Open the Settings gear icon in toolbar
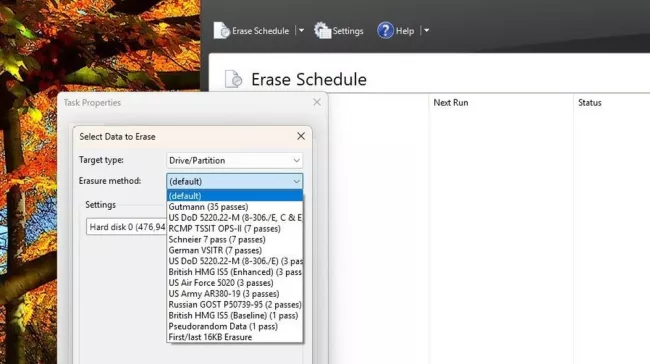 coord(323,30)
